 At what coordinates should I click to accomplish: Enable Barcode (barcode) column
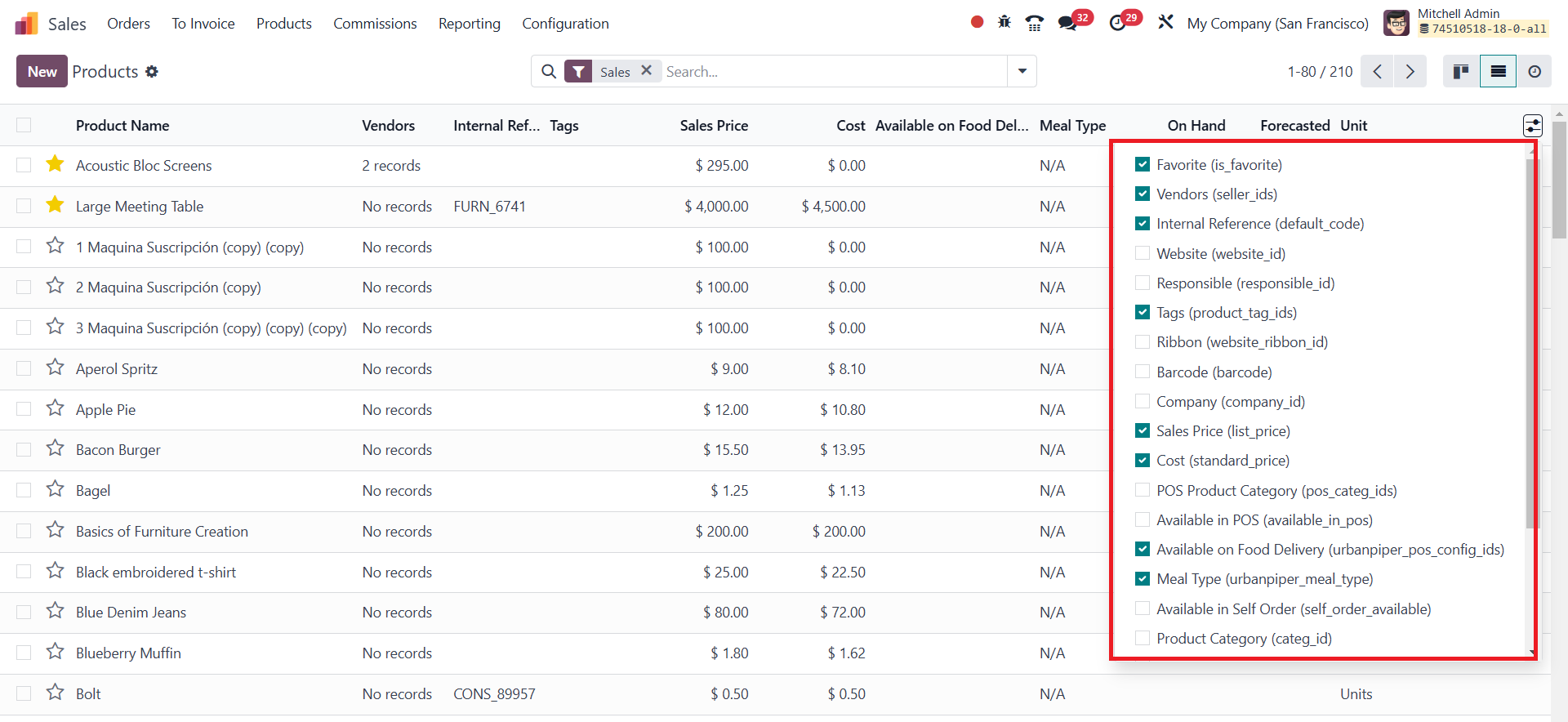click(x=1143, y=372)
